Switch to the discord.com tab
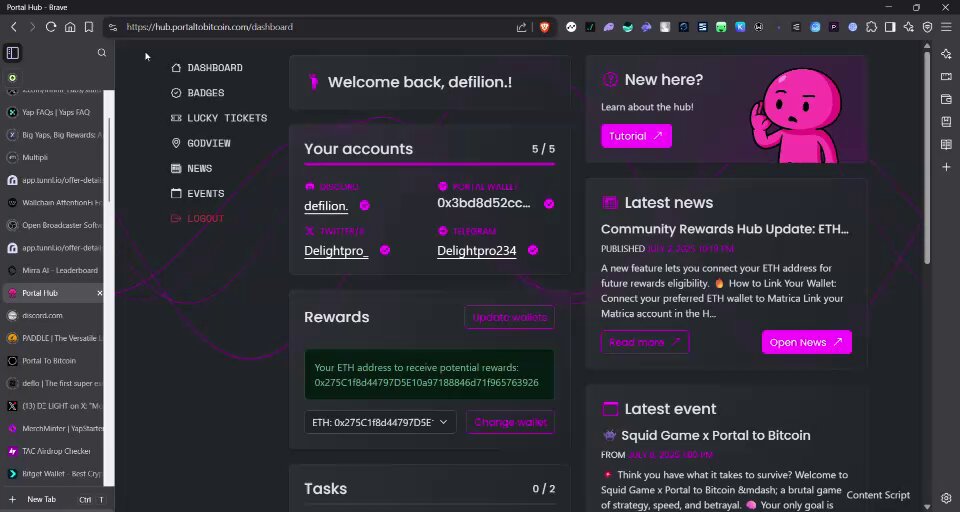The height and width of the screenshot is (512, 960). click(x=53, y=315)
